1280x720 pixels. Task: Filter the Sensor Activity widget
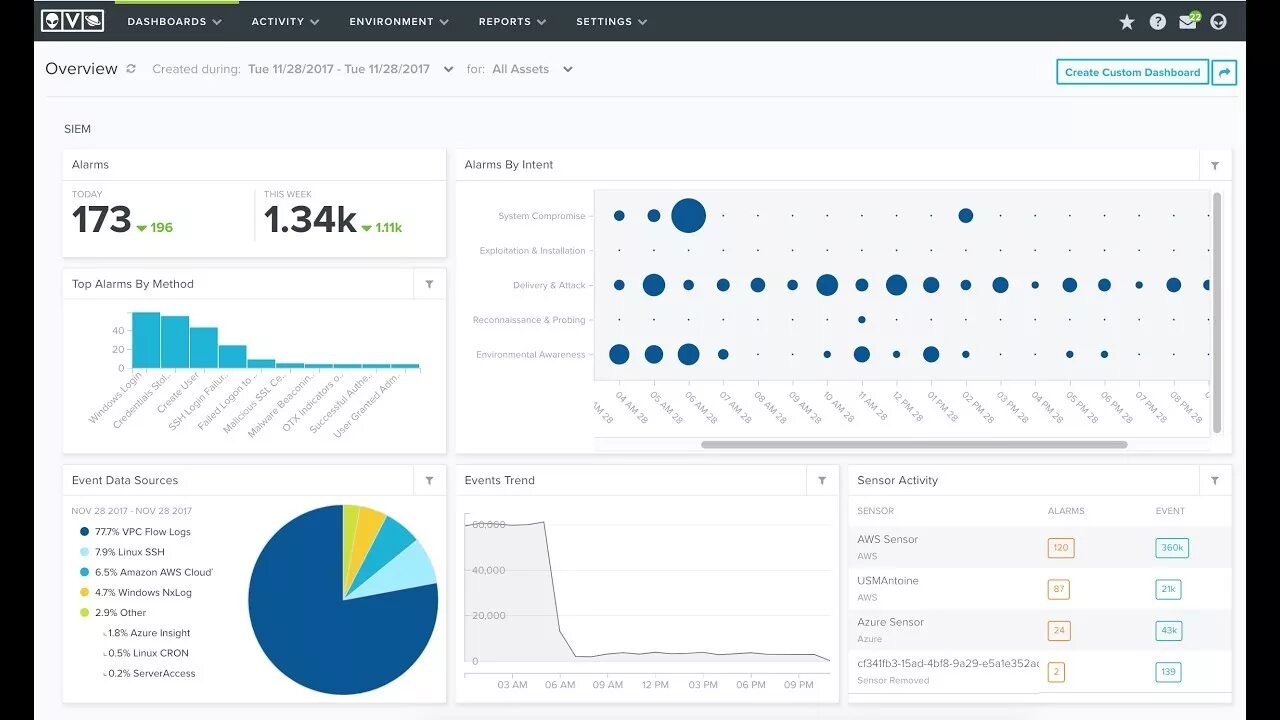tap(1215, 480)
